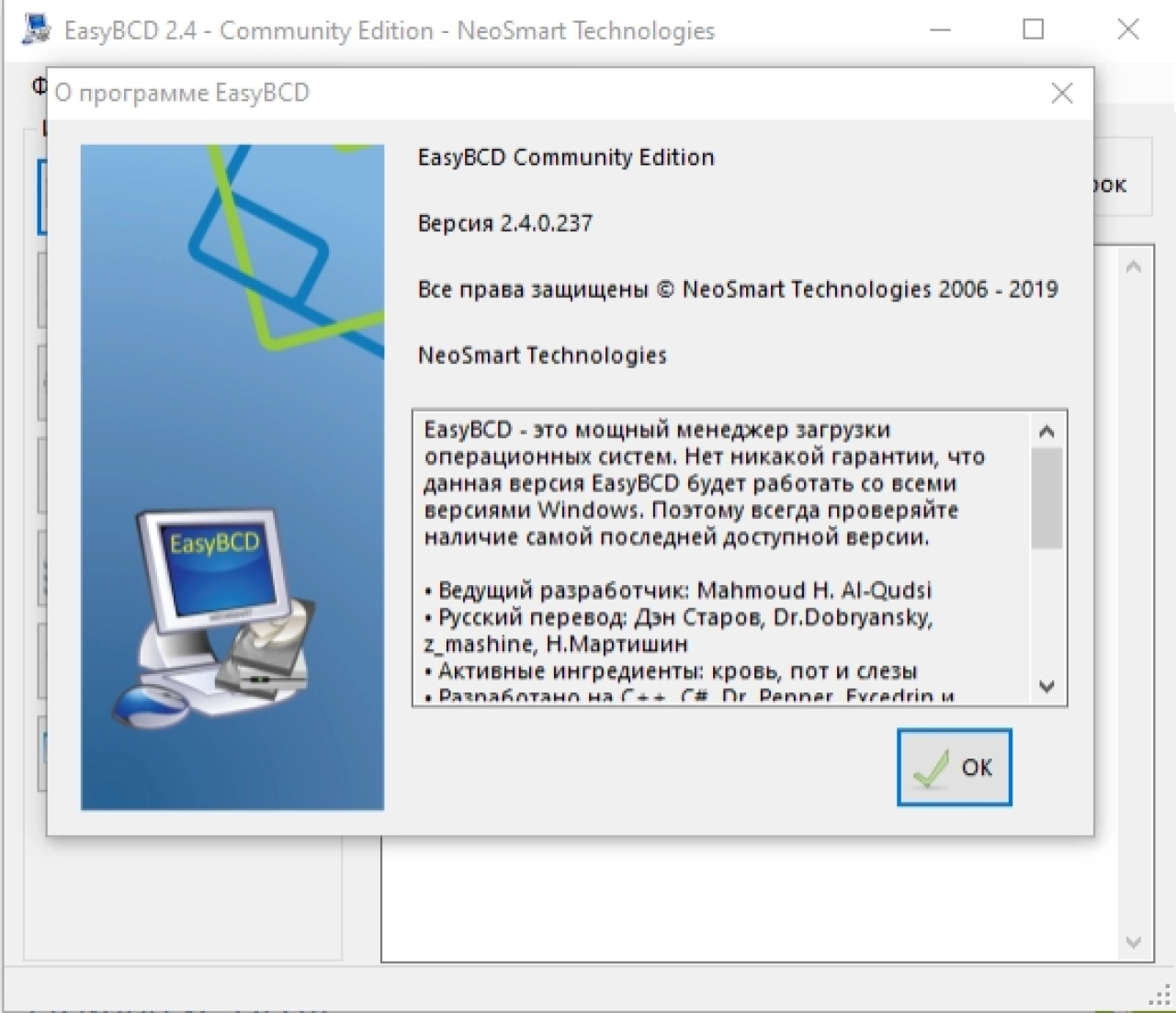Viewport: 1176px width, 1013px height.
Task: Click the down arrow in the credits text scrollbar
Action: coord(1046,686)
